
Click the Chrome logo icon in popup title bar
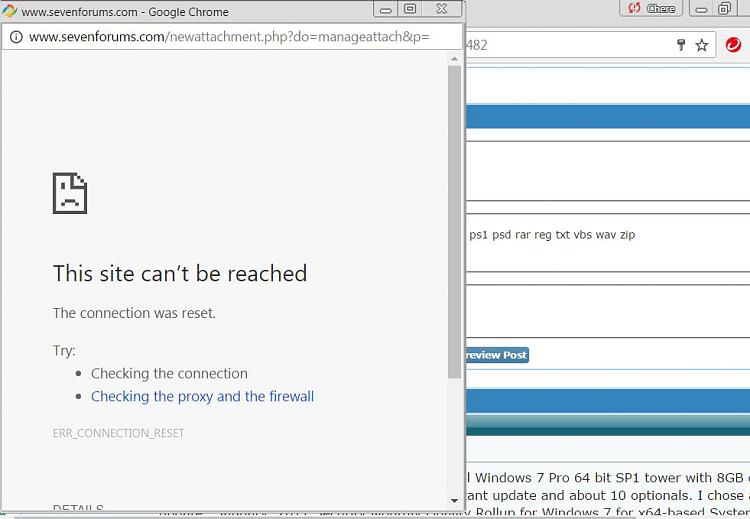pyautogui.click(x=10, y=11)
